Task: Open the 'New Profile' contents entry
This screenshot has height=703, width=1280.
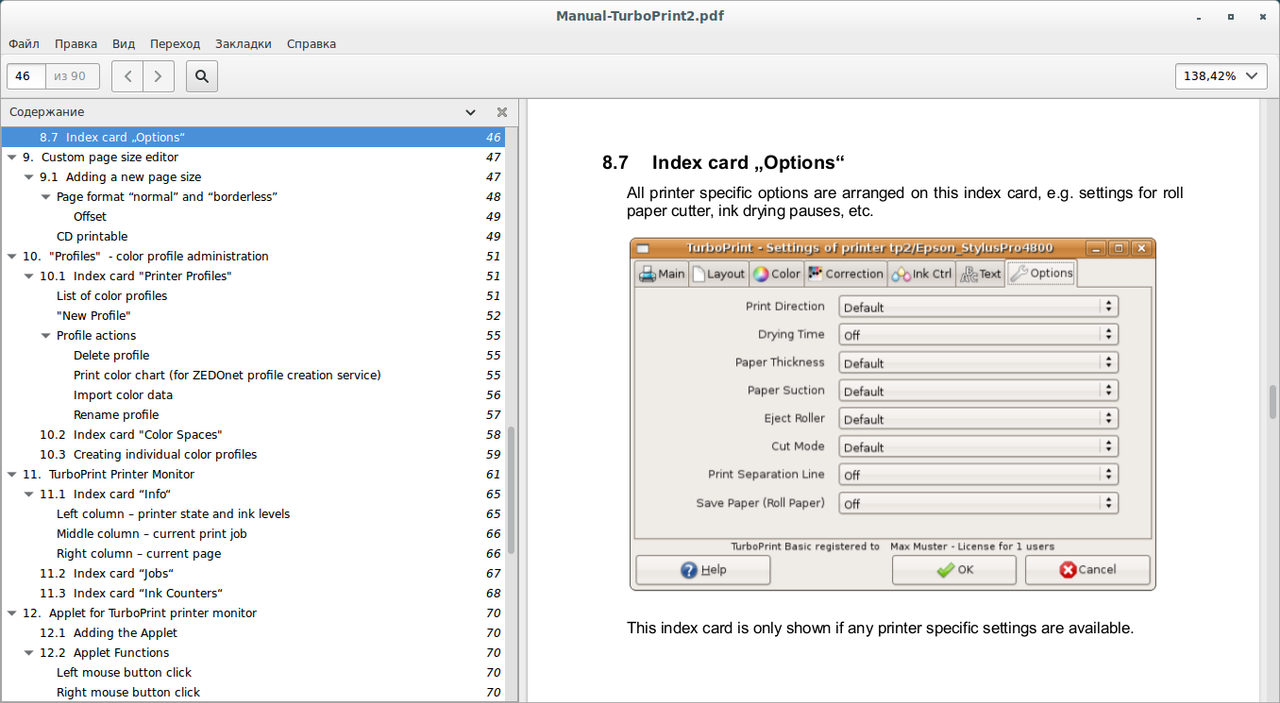Action: (x=94, y=316)
